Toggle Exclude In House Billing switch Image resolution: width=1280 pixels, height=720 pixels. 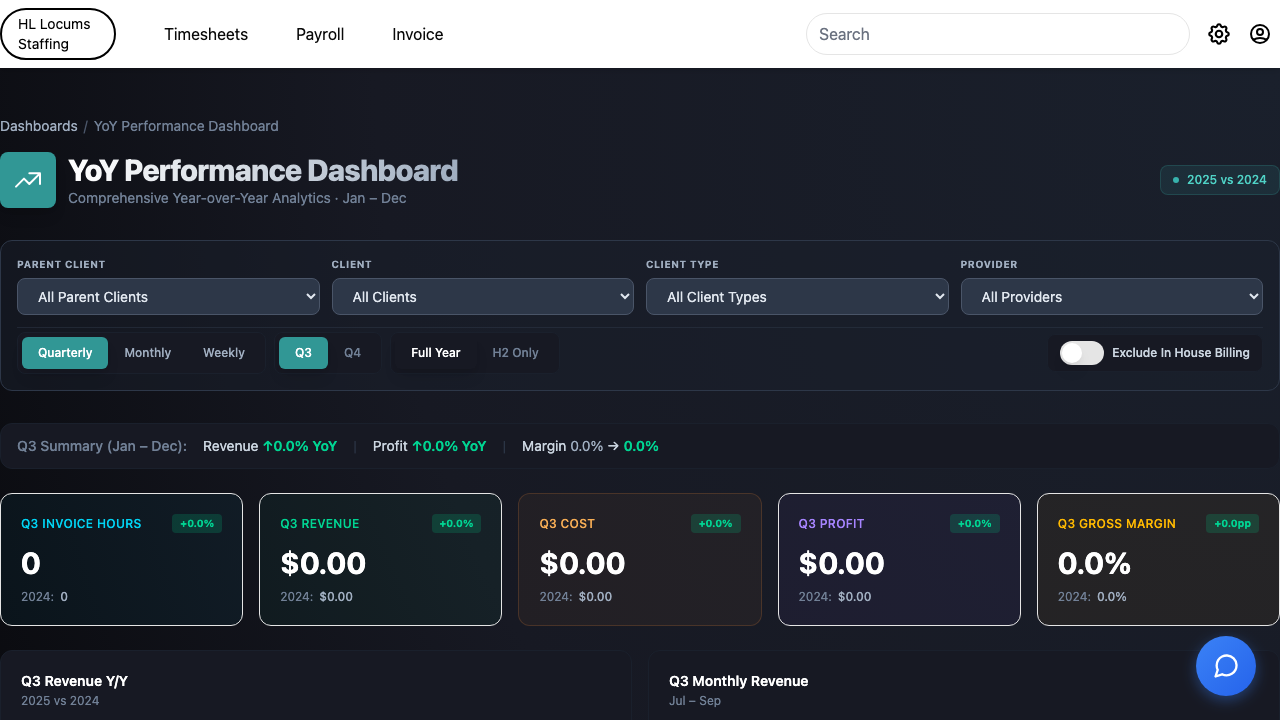[x=1082, y=353]
